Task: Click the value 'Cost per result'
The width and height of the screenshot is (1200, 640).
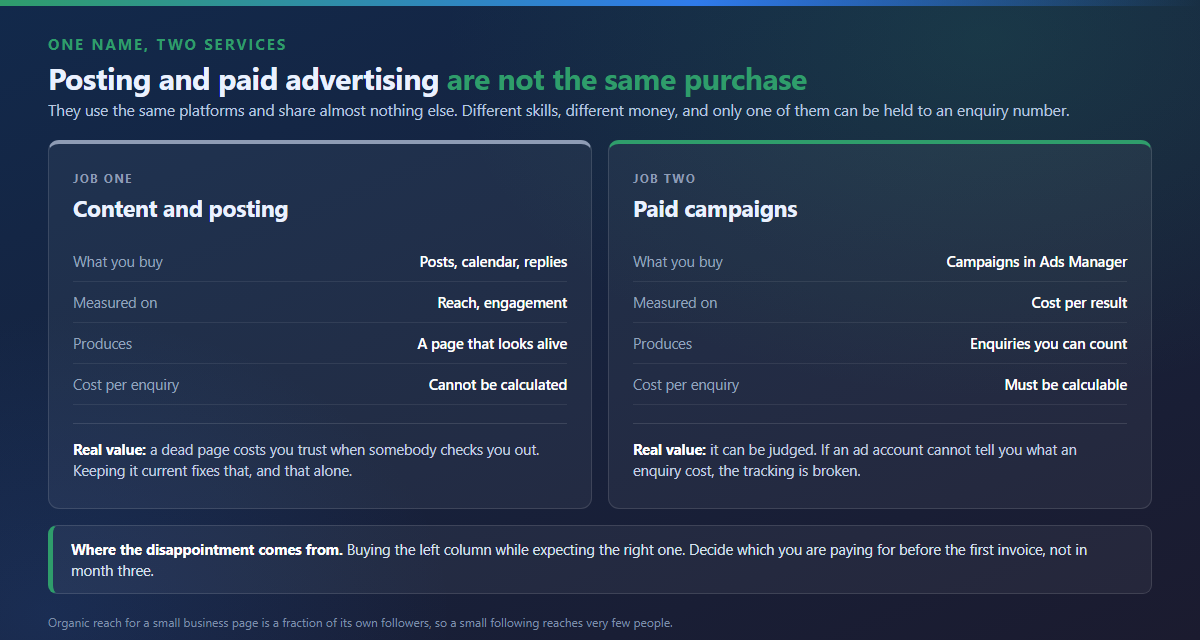Action: 1079,303
